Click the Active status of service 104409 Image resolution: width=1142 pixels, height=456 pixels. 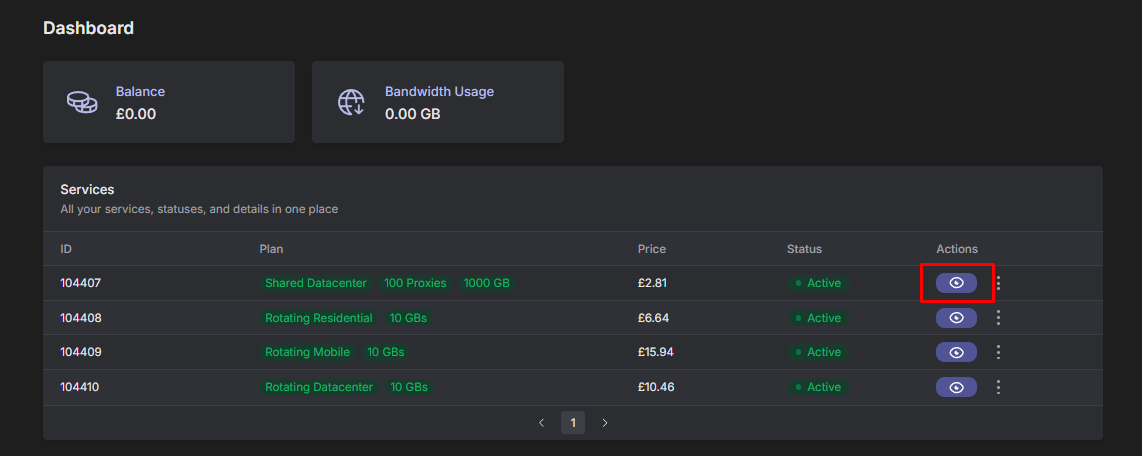tap(818, 352)
